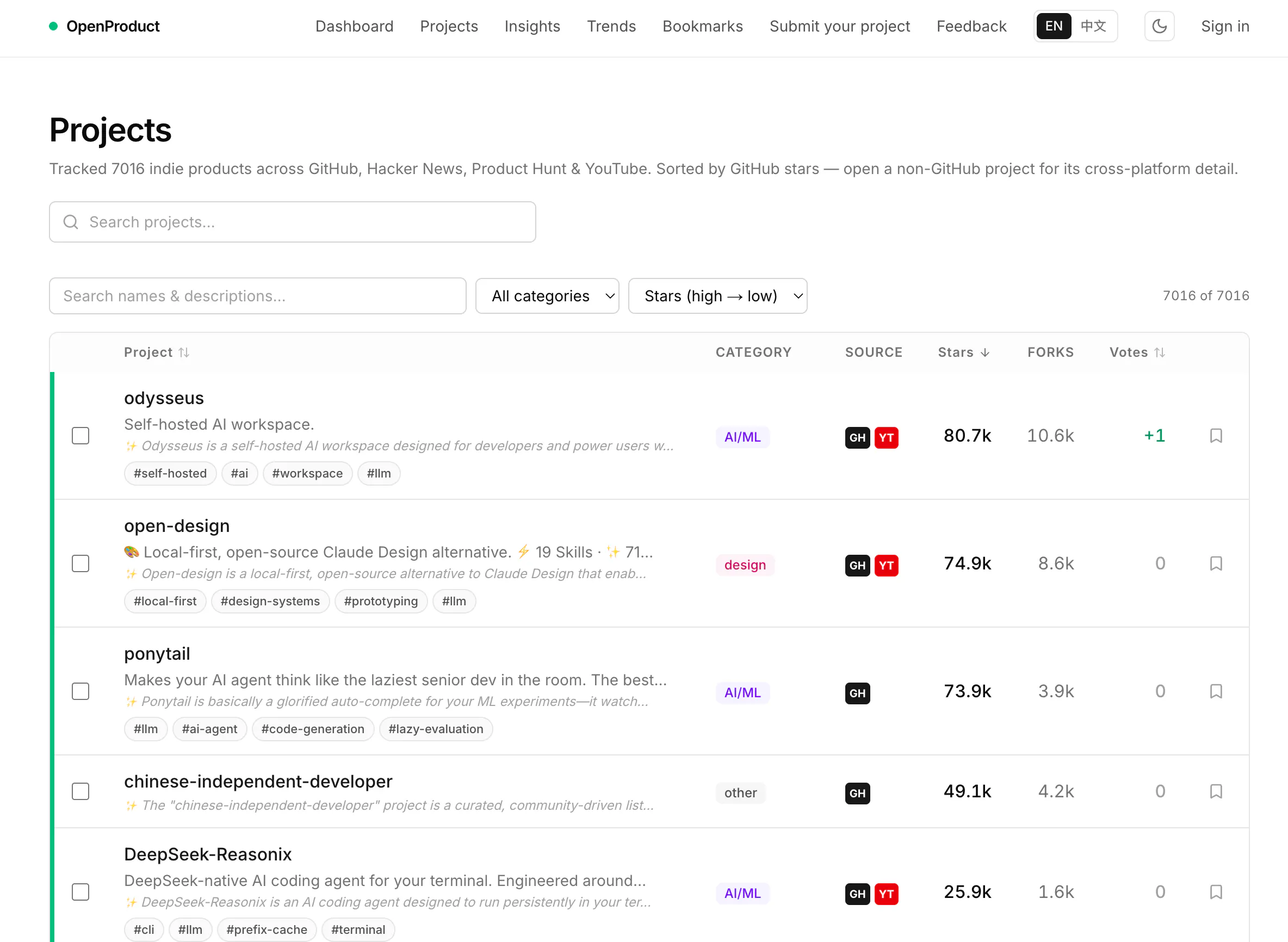Bookmark the open-design project
Image resolution: width=1288 pixels, height=942 pixels.
click(1216, 563)
